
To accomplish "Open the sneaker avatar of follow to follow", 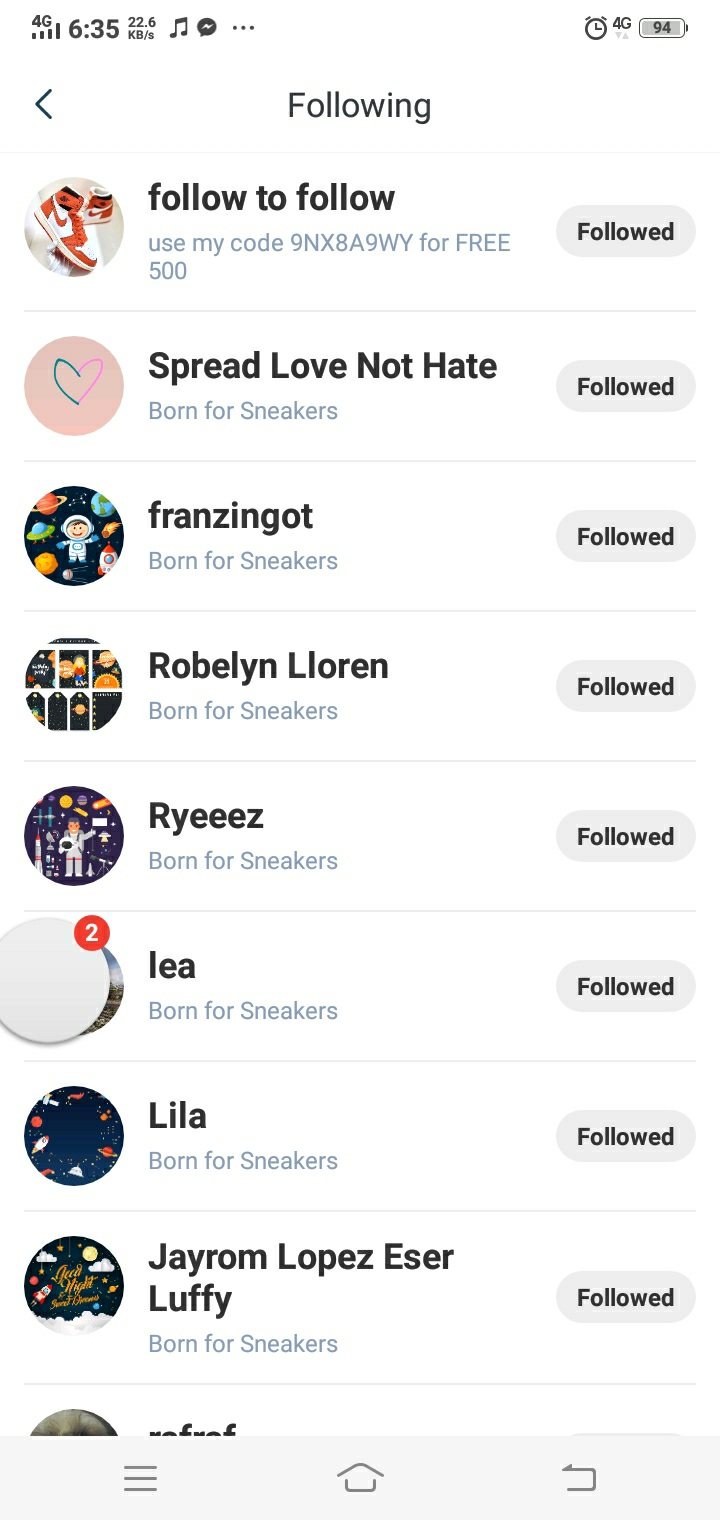I will pyautogui.click(x=74, y=227).
